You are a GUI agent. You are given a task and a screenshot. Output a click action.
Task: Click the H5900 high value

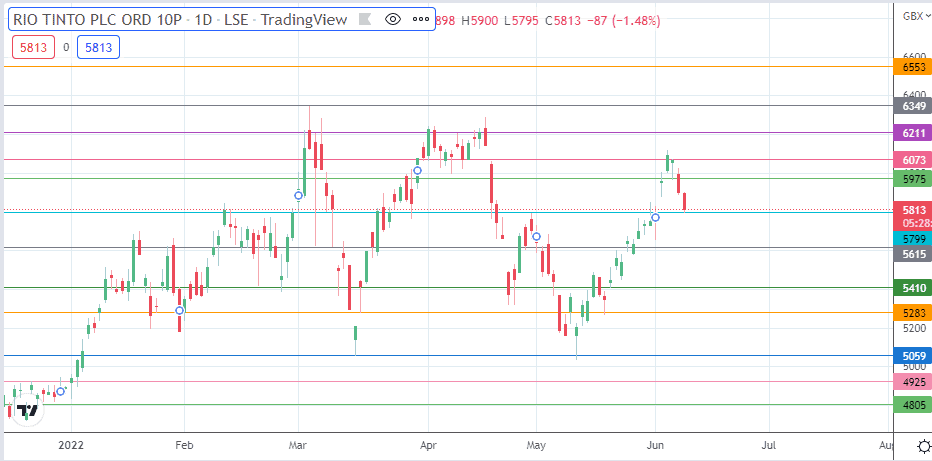[x=480, y=21]
